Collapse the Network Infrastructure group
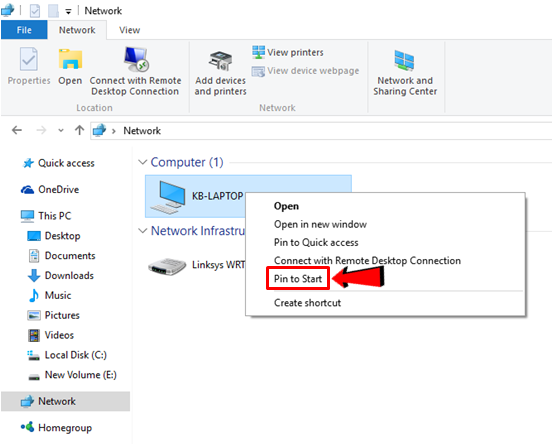The image size is (554, 444). coord(142,231)
